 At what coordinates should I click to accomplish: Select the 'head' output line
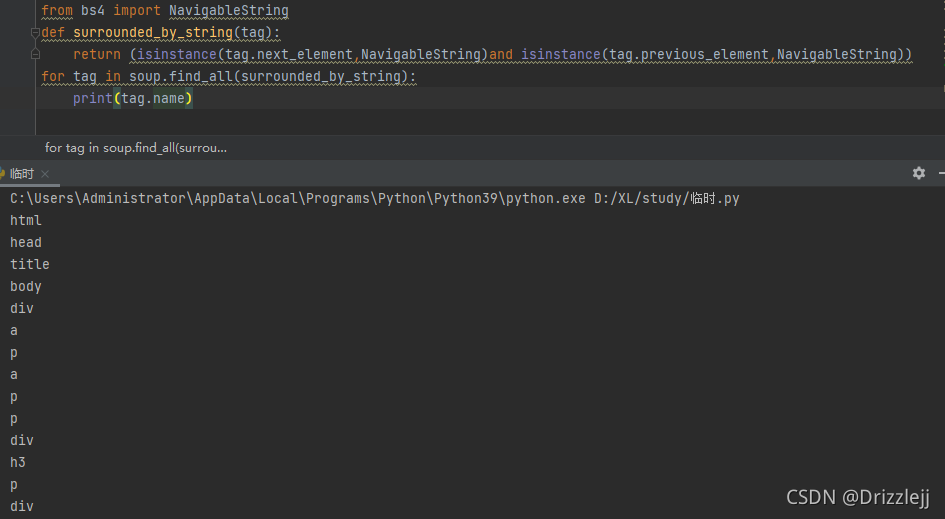click(26, 242)
